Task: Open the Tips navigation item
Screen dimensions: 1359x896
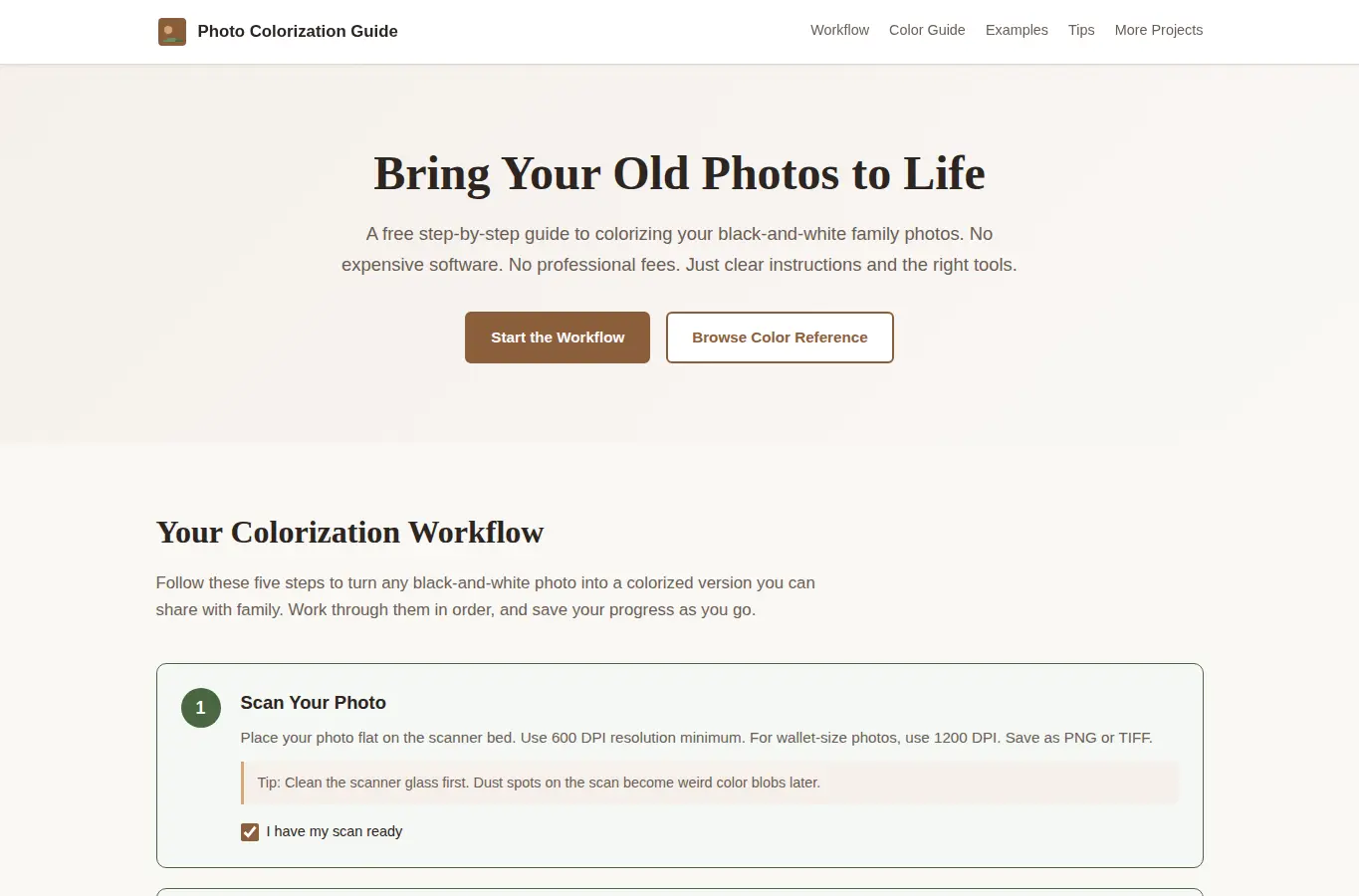Action: (x=1081, y=30)
